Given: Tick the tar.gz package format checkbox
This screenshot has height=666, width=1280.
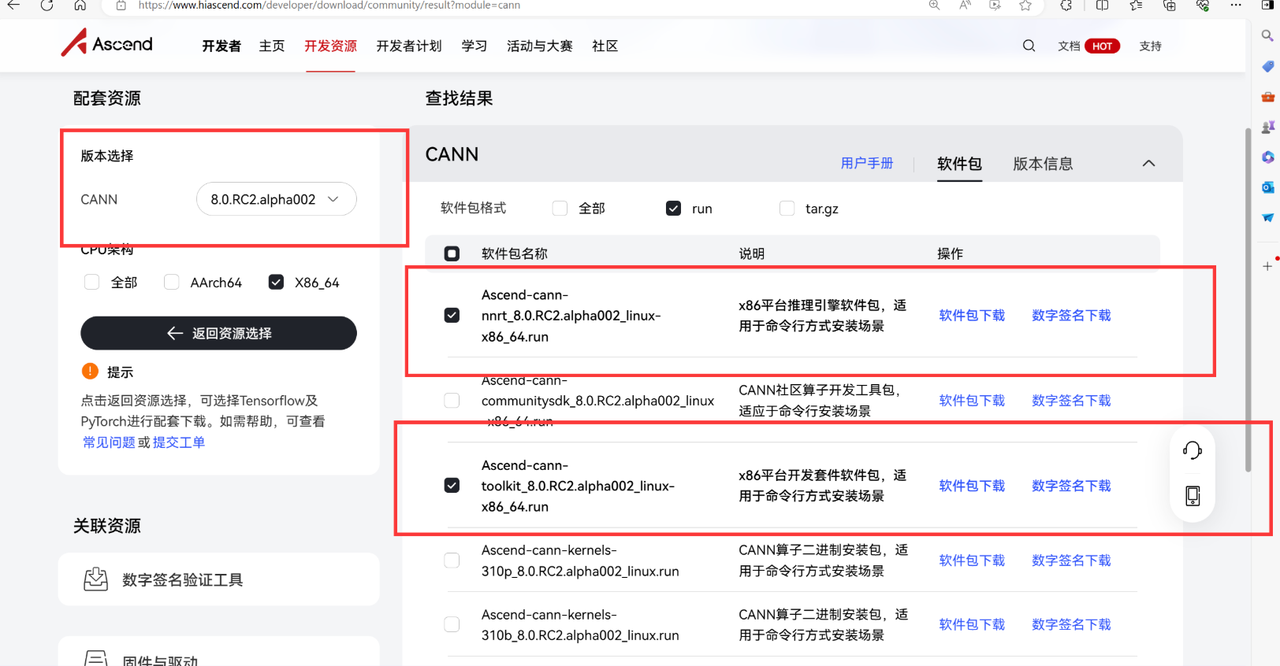Looking at the screenshot, I should 787,208.
